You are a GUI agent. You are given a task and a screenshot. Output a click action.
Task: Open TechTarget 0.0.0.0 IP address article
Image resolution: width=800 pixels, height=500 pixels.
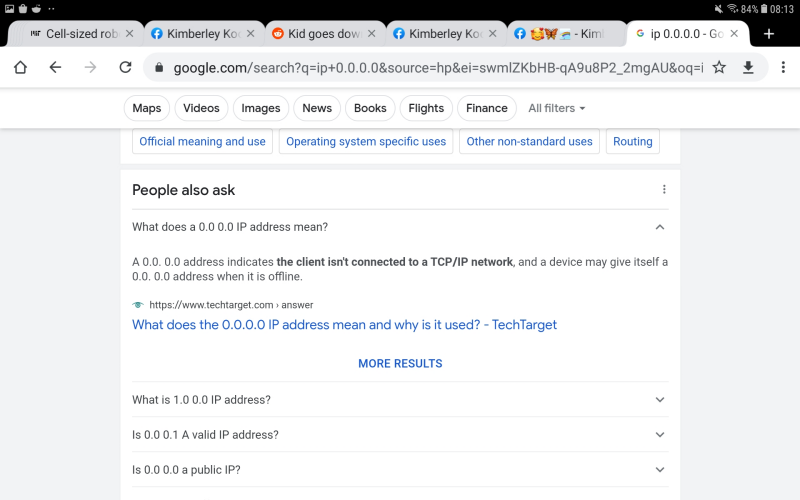[x=344, y=324]
